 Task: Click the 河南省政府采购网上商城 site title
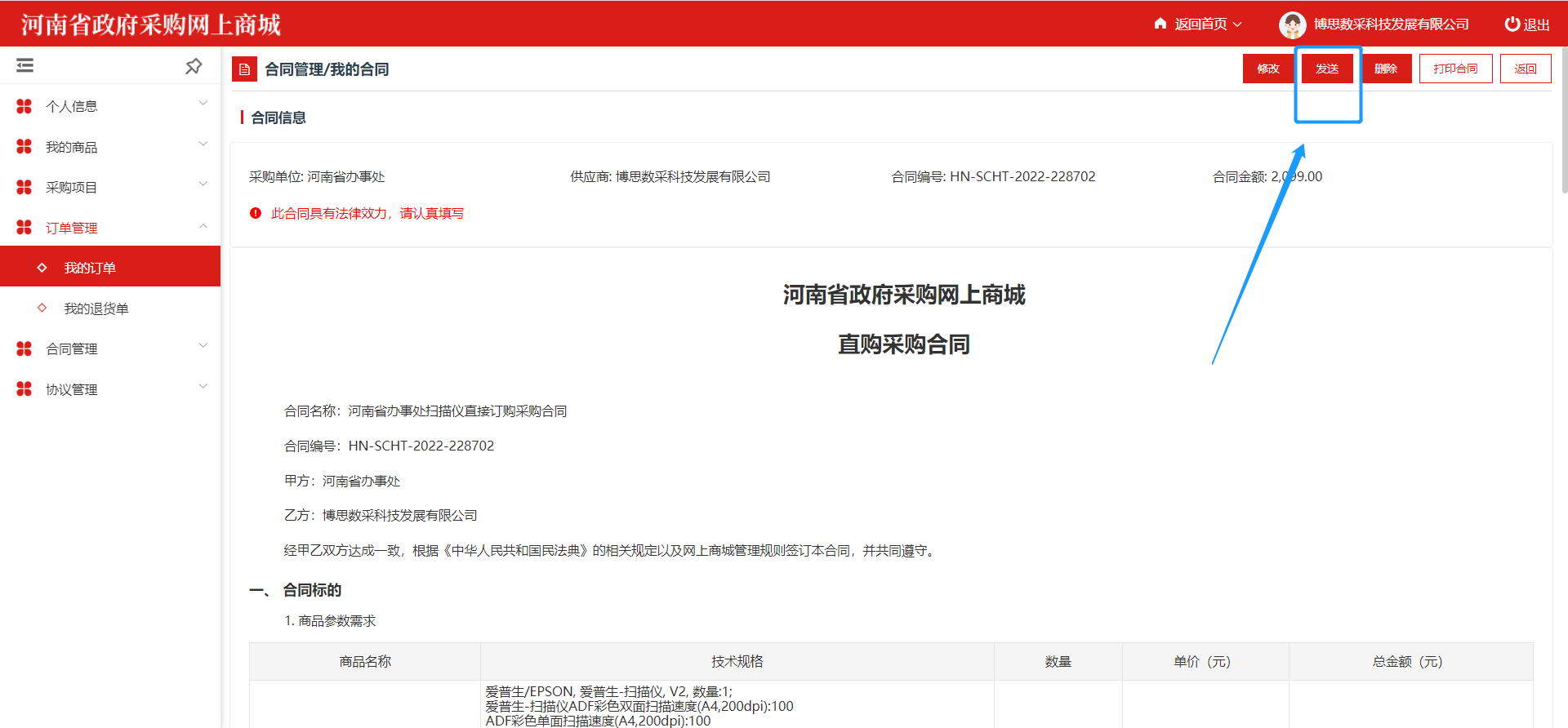(151, 24)
